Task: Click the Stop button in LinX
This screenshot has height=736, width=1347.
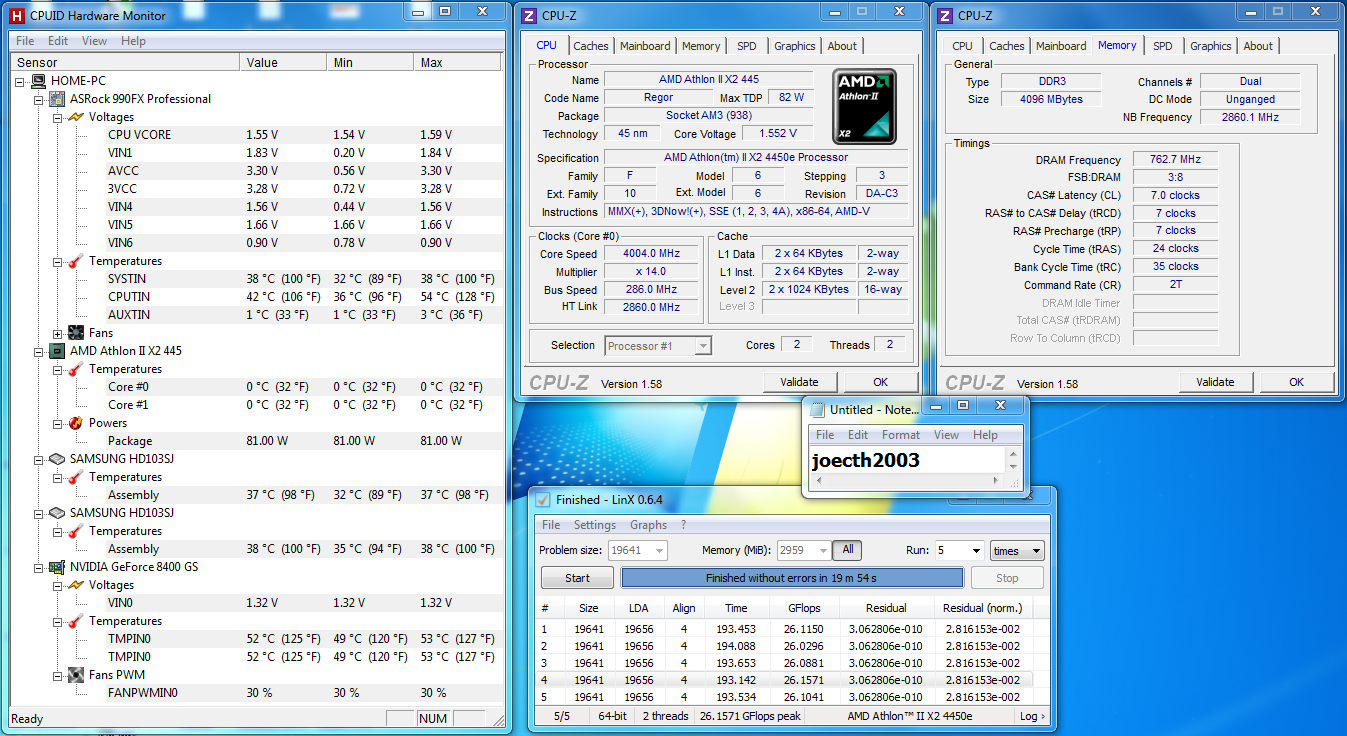Action: 1007,578
